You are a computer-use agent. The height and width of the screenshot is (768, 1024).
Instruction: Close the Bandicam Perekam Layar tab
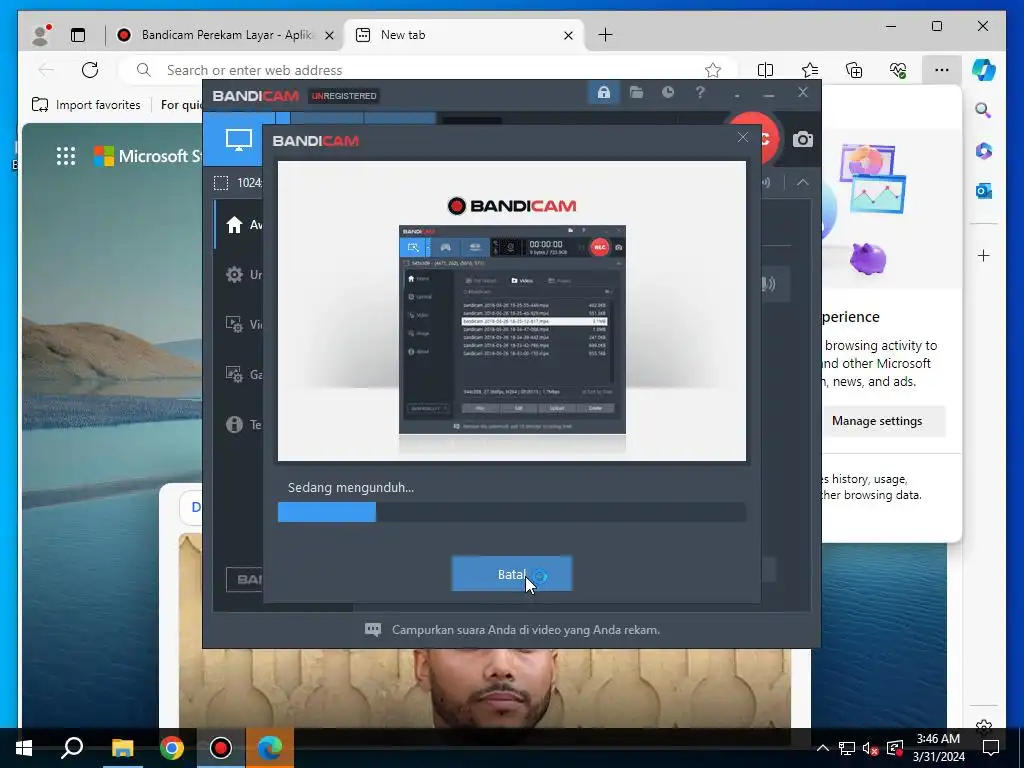tap(329, 35)
